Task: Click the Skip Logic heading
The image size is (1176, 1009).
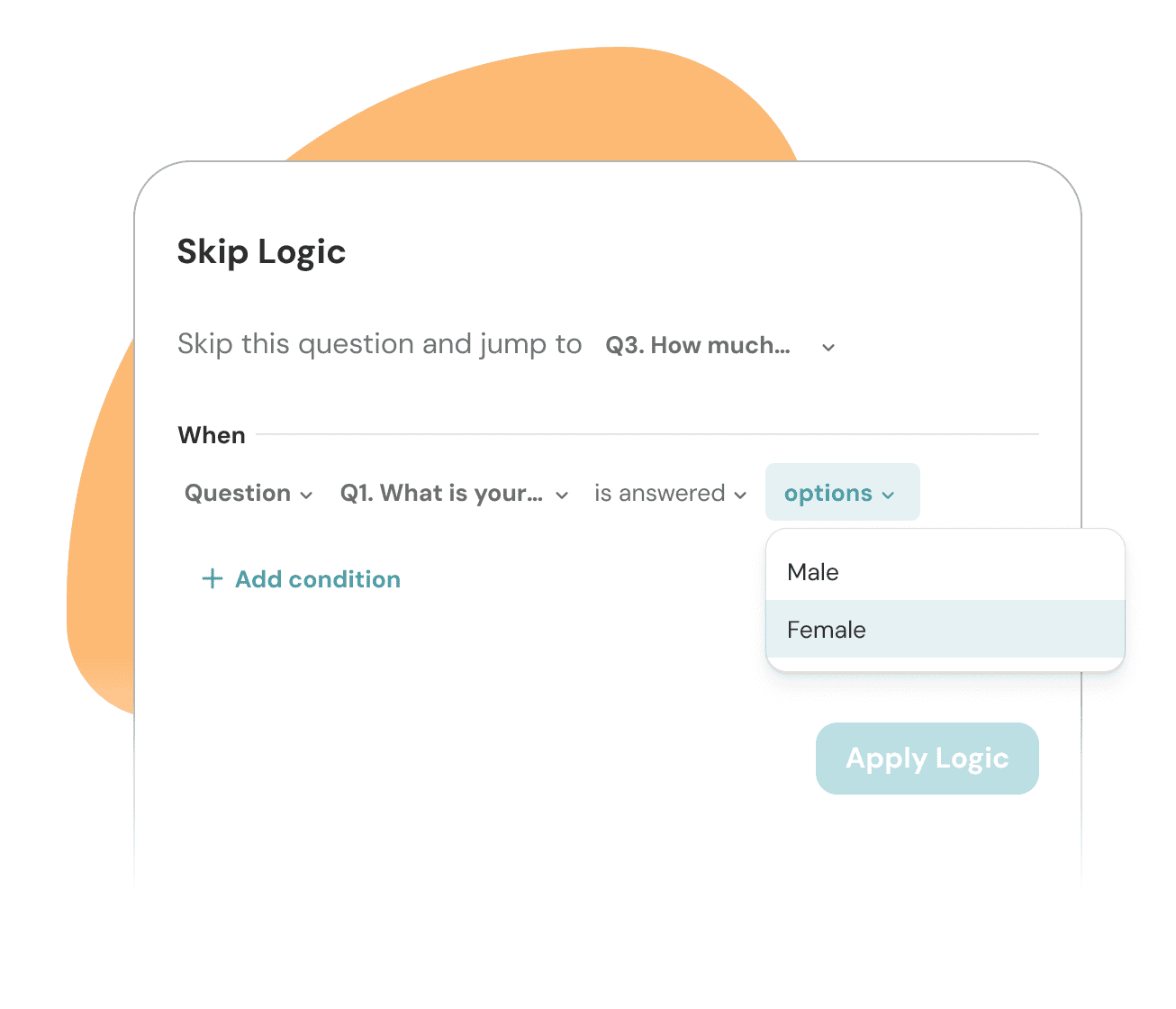Action: tap(261, 252)
